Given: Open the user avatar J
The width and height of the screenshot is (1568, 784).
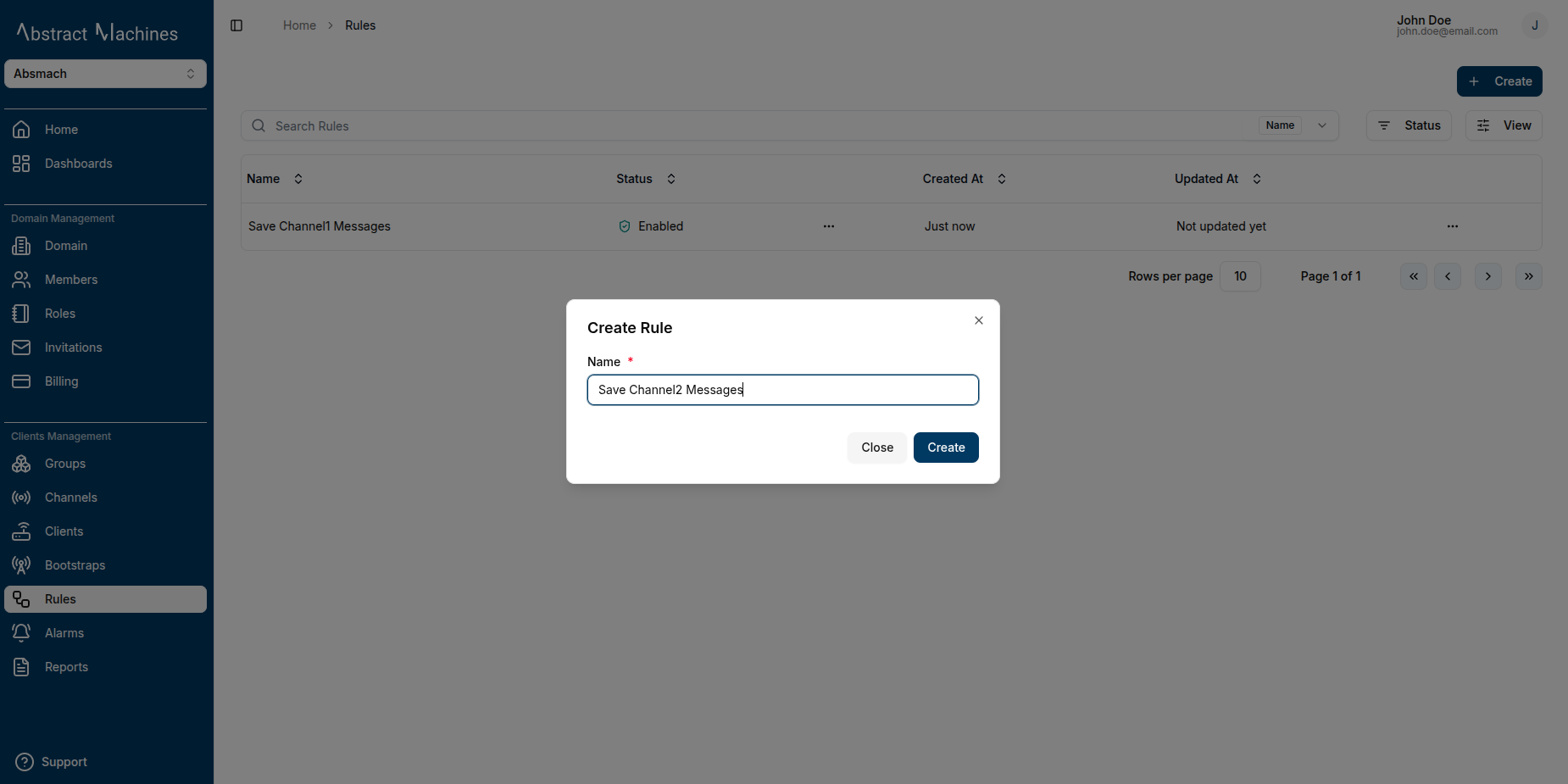Looking at the screenshot, I should [1534, 25].
